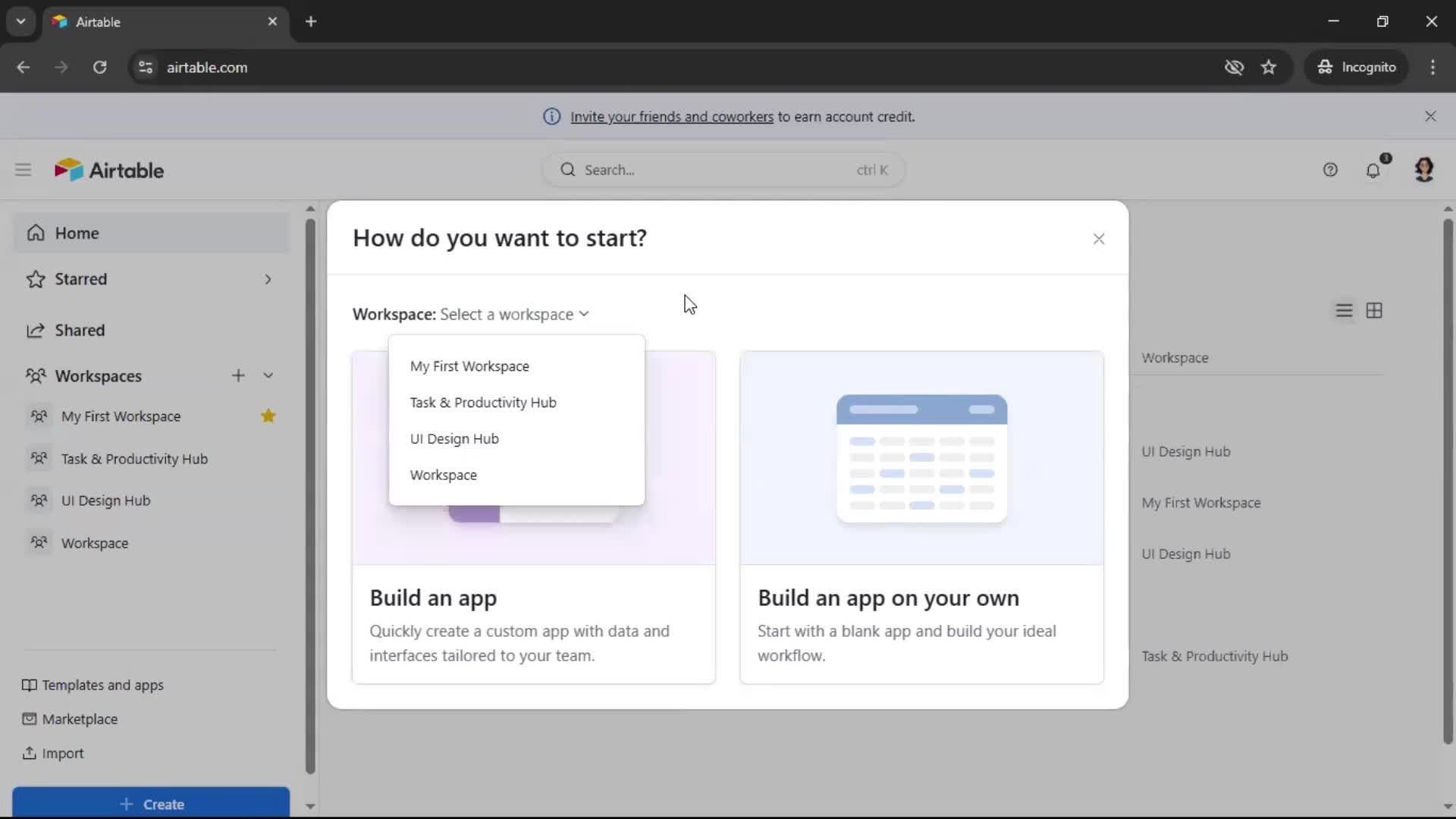Open the tab search dropdown arrow
The width and height of the screenshot is (1456, 819).
(21, 21)
